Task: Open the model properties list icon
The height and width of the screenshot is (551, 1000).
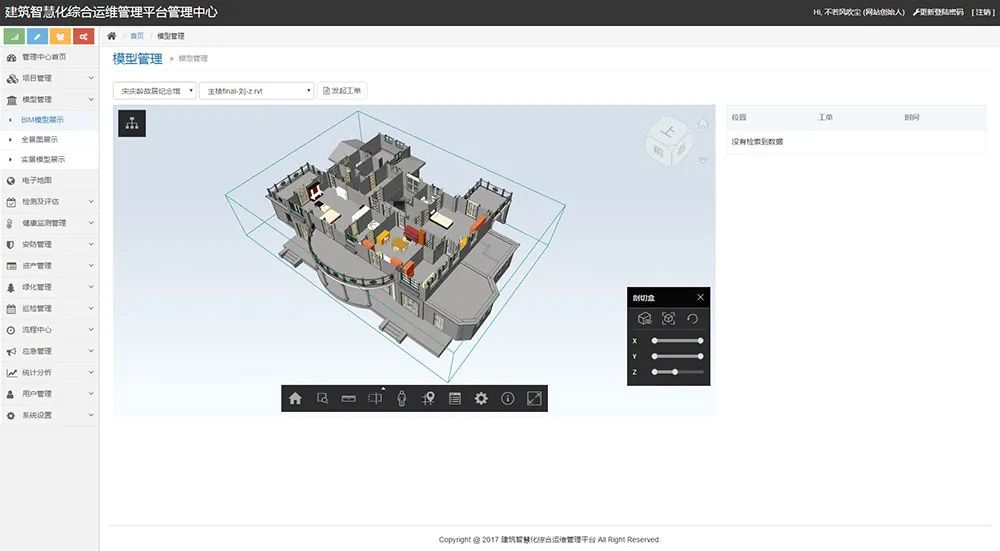Action: click(455, 398)
